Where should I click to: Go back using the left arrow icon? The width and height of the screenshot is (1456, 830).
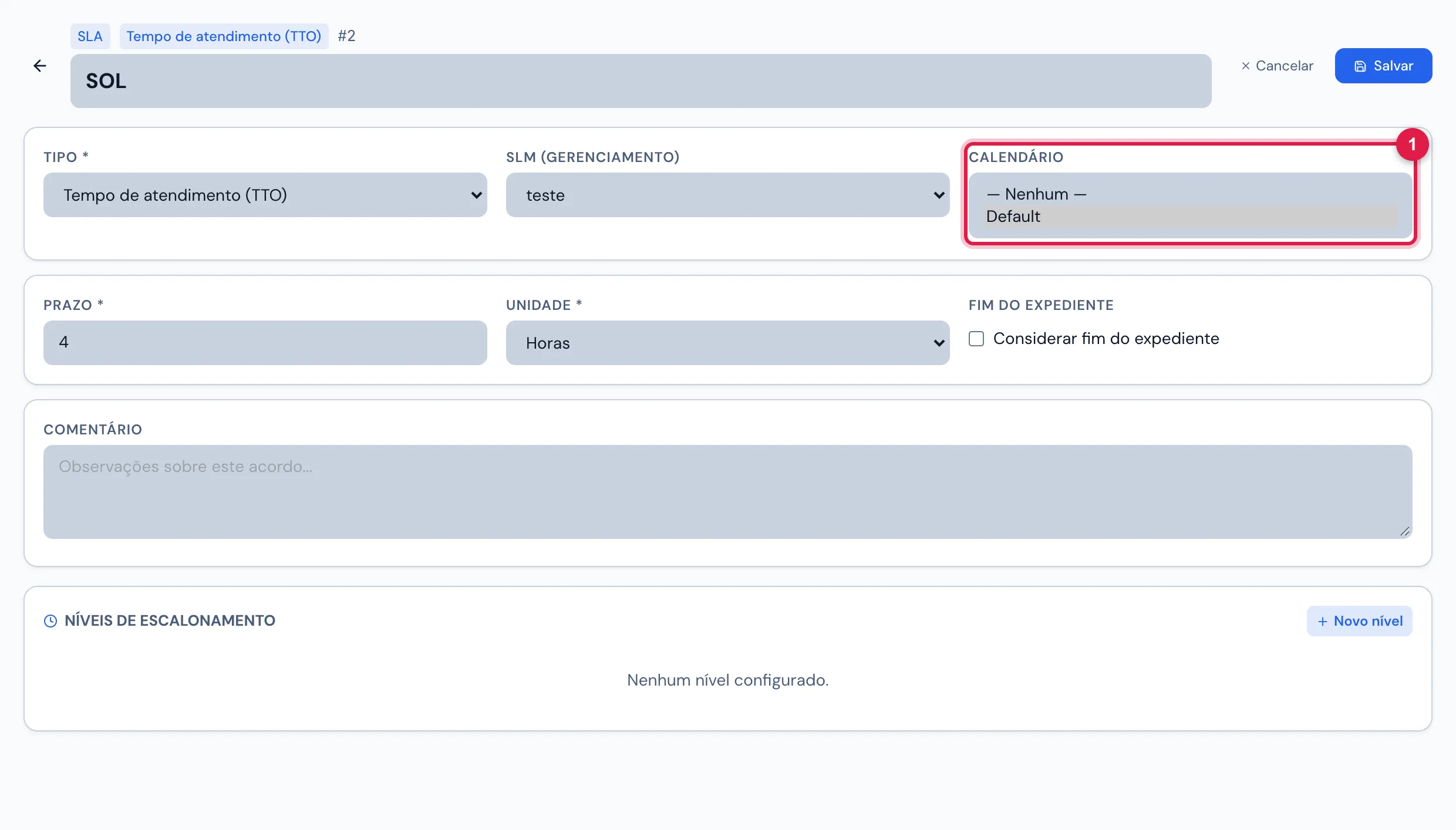[40, 66]
